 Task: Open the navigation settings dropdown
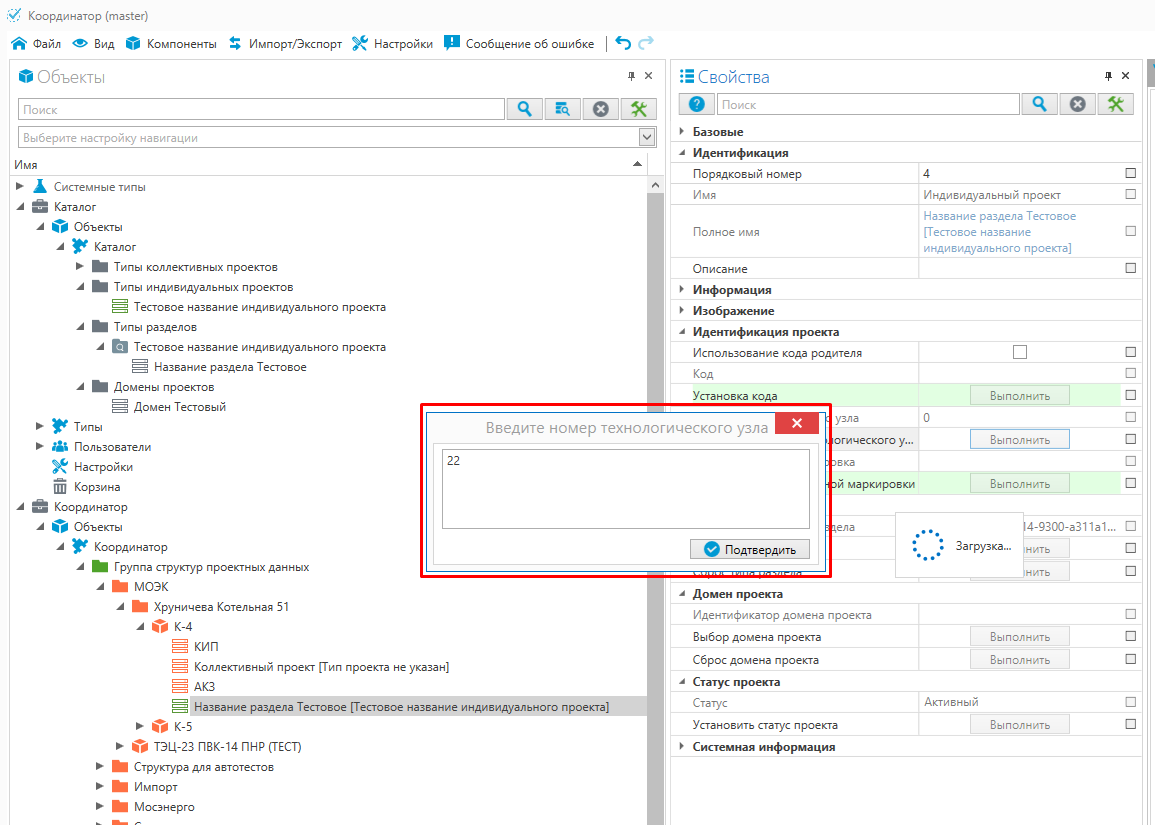646,138
